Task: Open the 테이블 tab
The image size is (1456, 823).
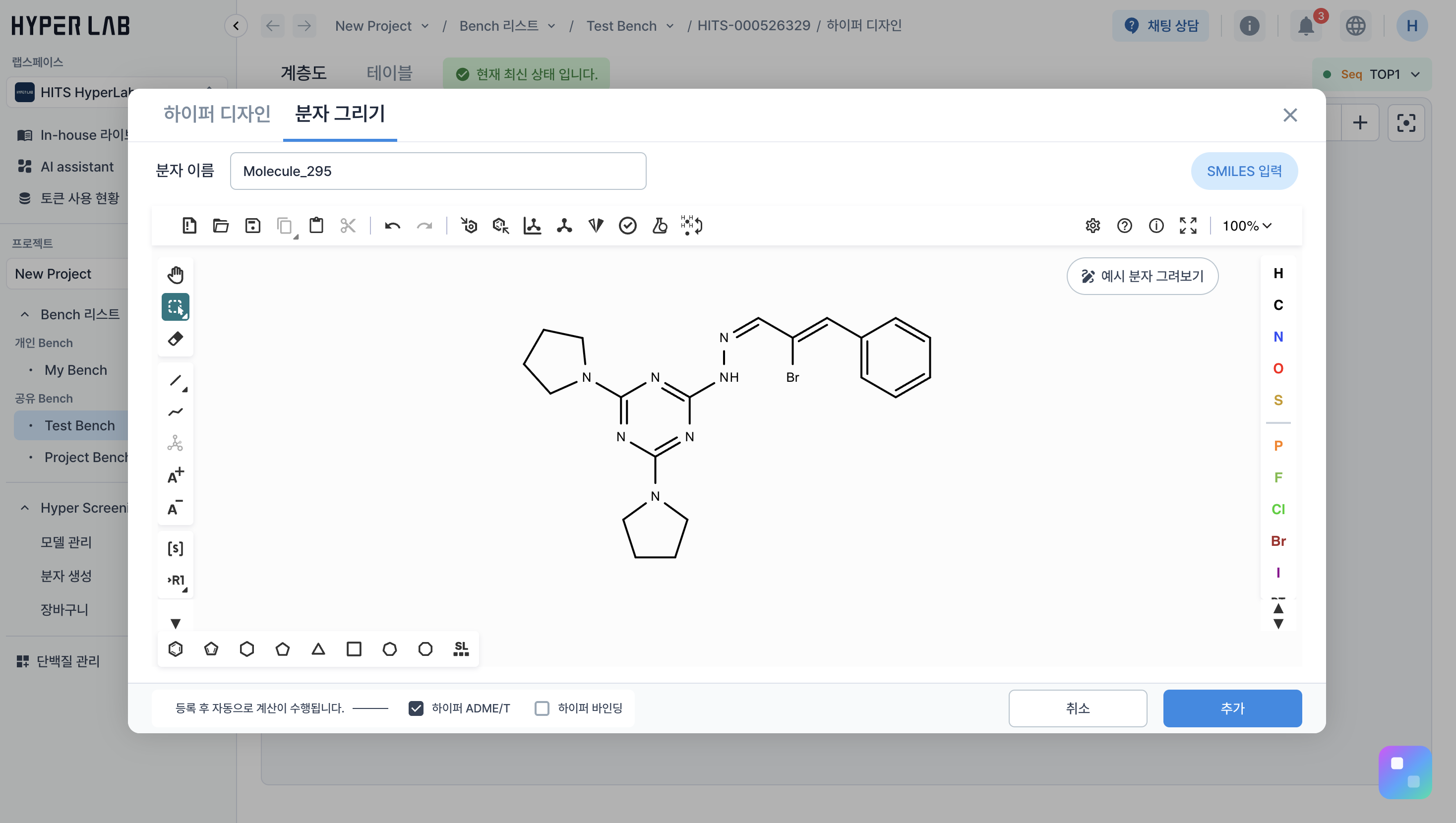Action: pos(389,73)
